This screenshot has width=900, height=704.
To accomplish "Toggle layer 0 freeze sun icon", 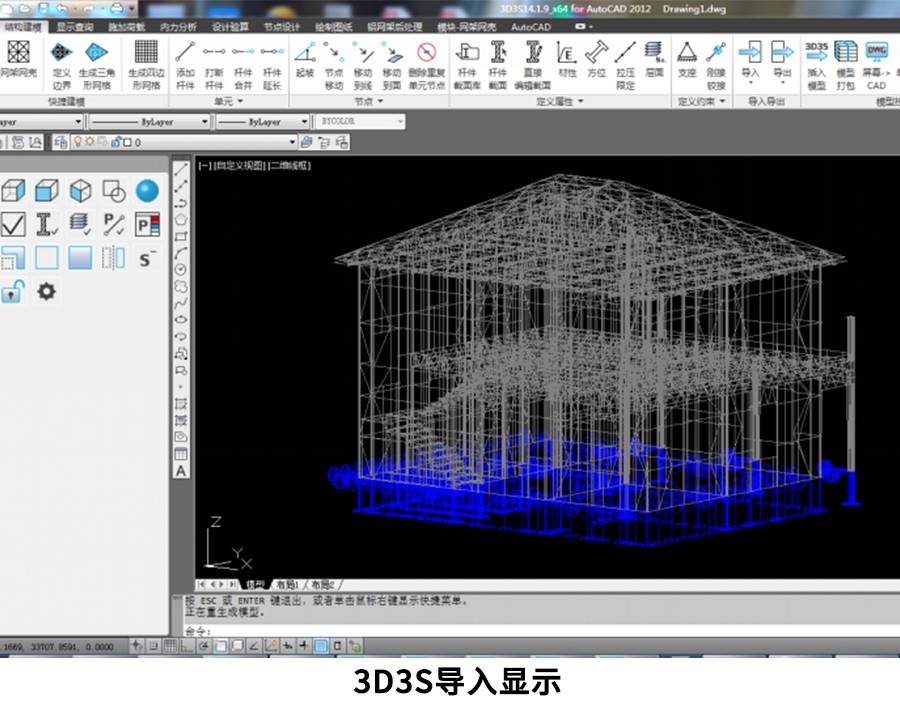I will tap(90, 142).
